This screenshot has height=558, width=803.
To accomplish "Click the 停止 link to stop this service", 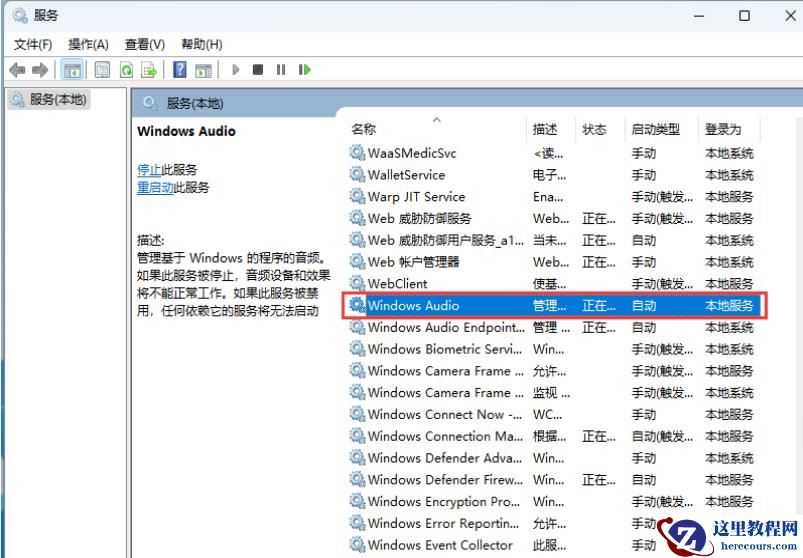I will click(x=149, y=169).
